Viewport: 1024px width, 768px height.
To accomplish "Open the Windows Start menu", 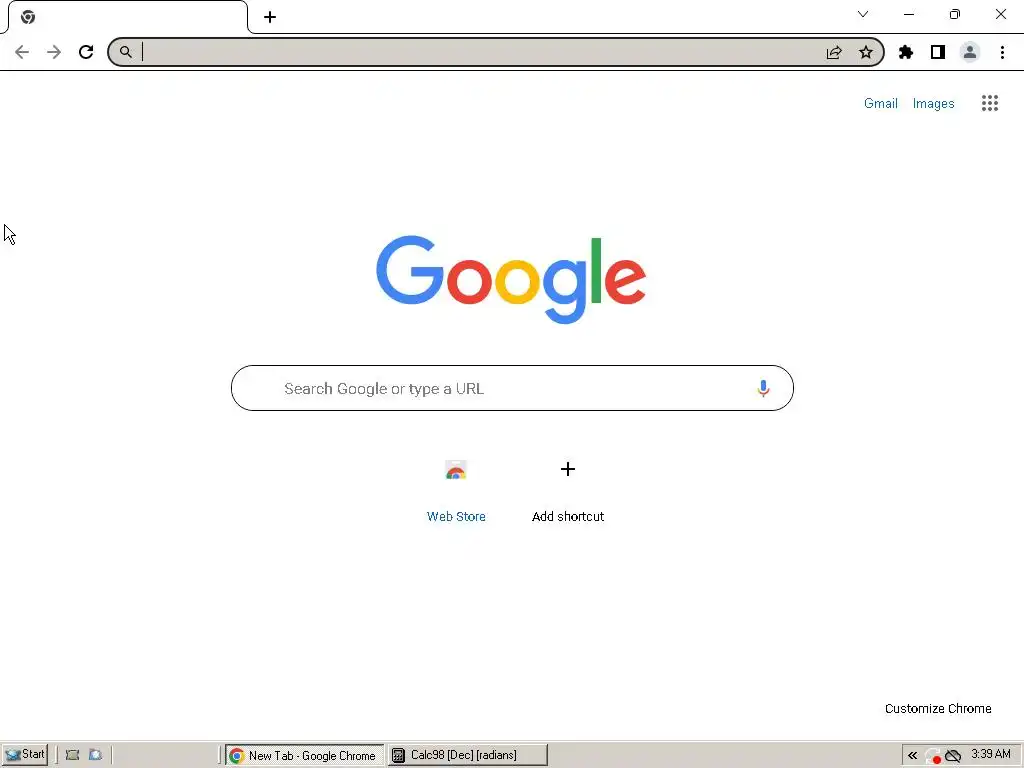I will click(25, 755).
